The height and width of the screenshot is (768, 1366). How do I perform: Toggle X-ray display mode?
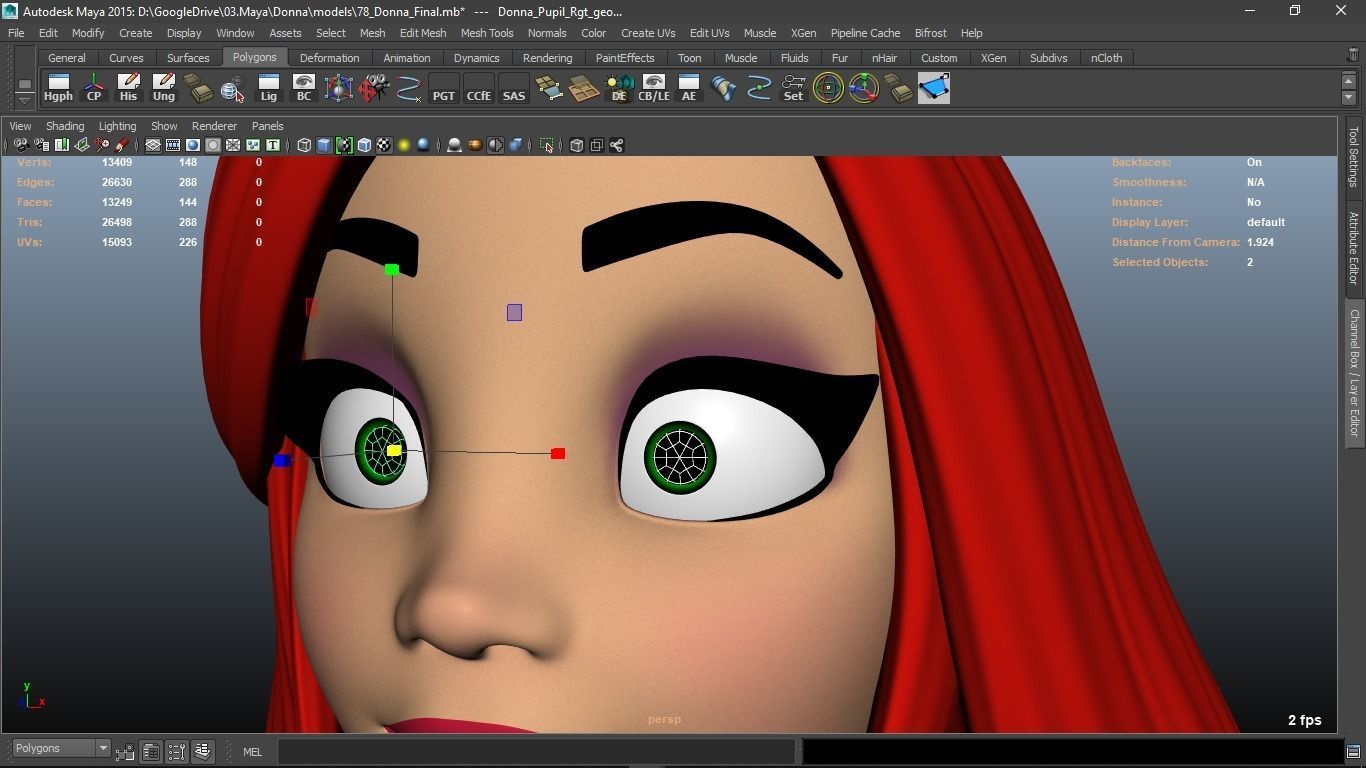[x=577, y=145]
